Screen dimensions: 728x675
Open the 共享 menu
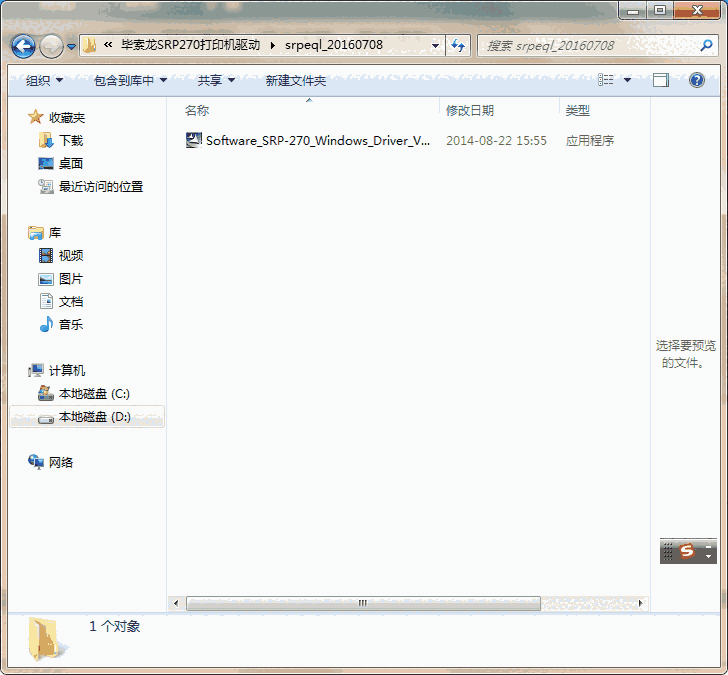216,81
